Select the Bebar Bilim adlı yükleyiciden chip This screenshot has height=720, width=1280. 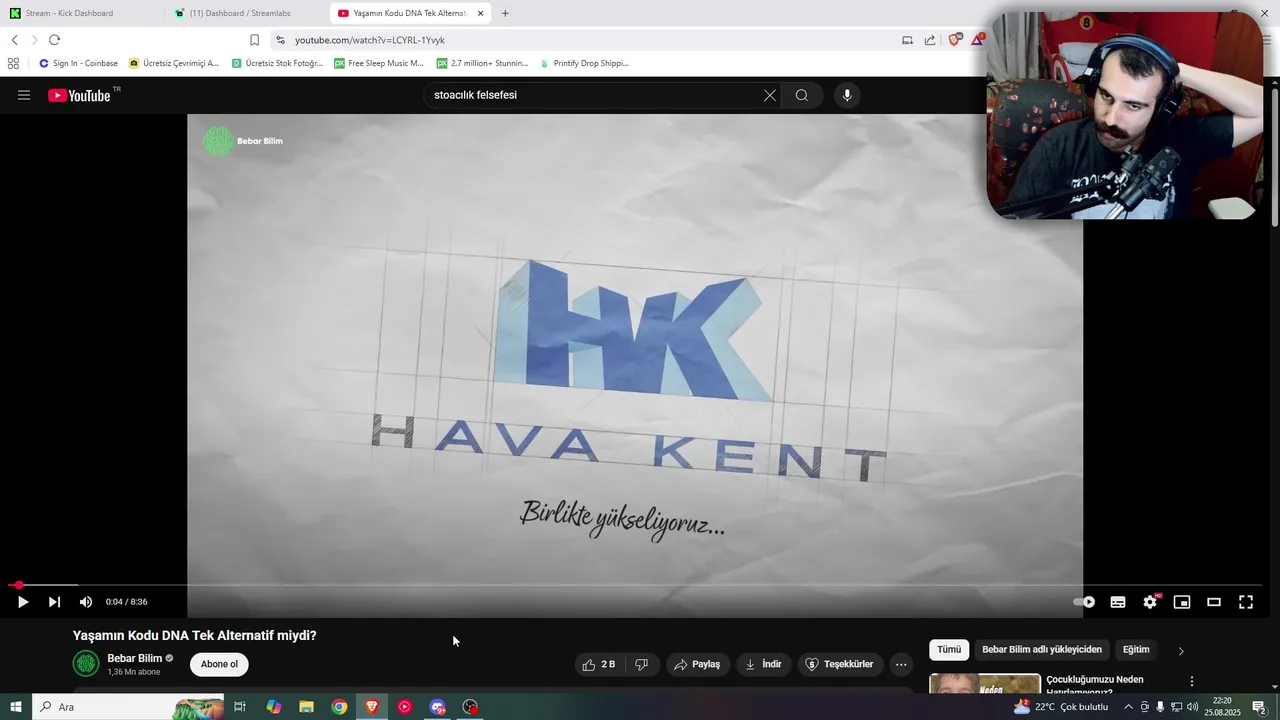click(1042, 650)
